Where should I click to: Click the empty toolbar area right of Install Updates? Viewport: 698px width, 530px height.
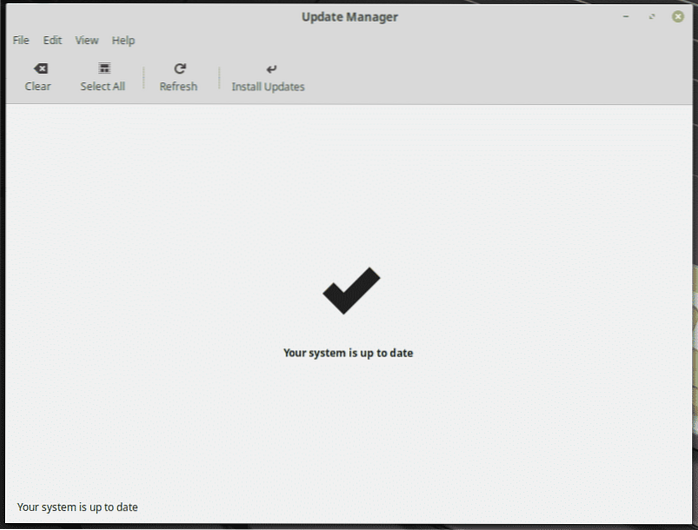pyautogui.click(x=500, y=77)
